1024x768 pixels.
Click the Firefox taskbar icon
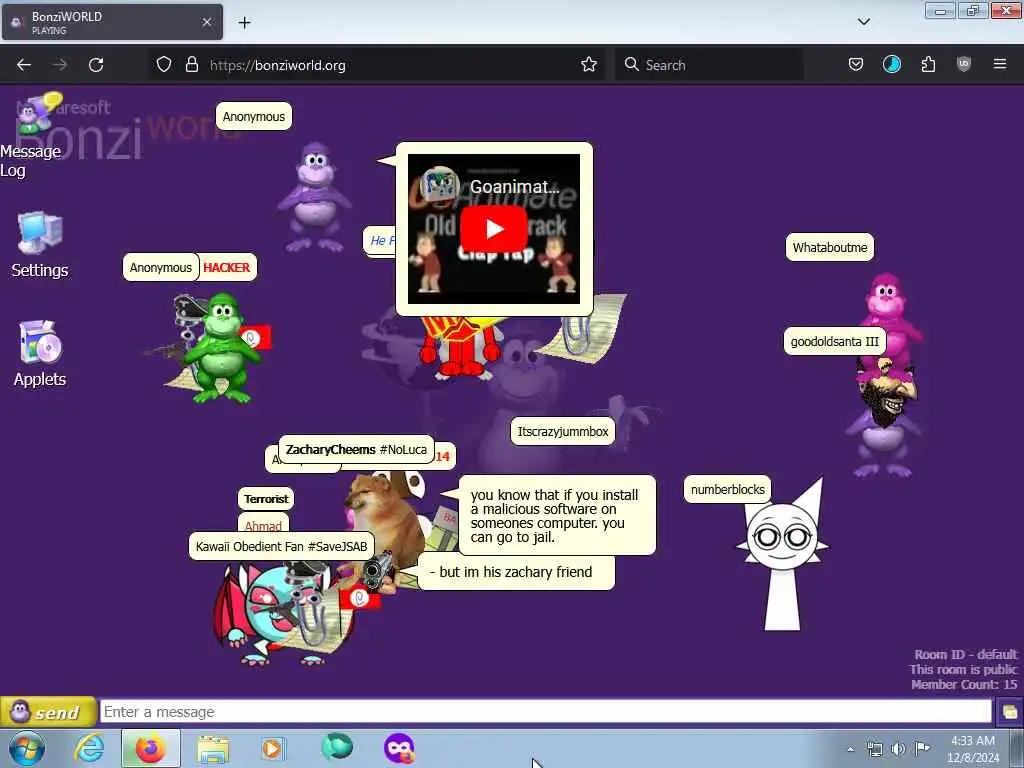tap(151, 749)
